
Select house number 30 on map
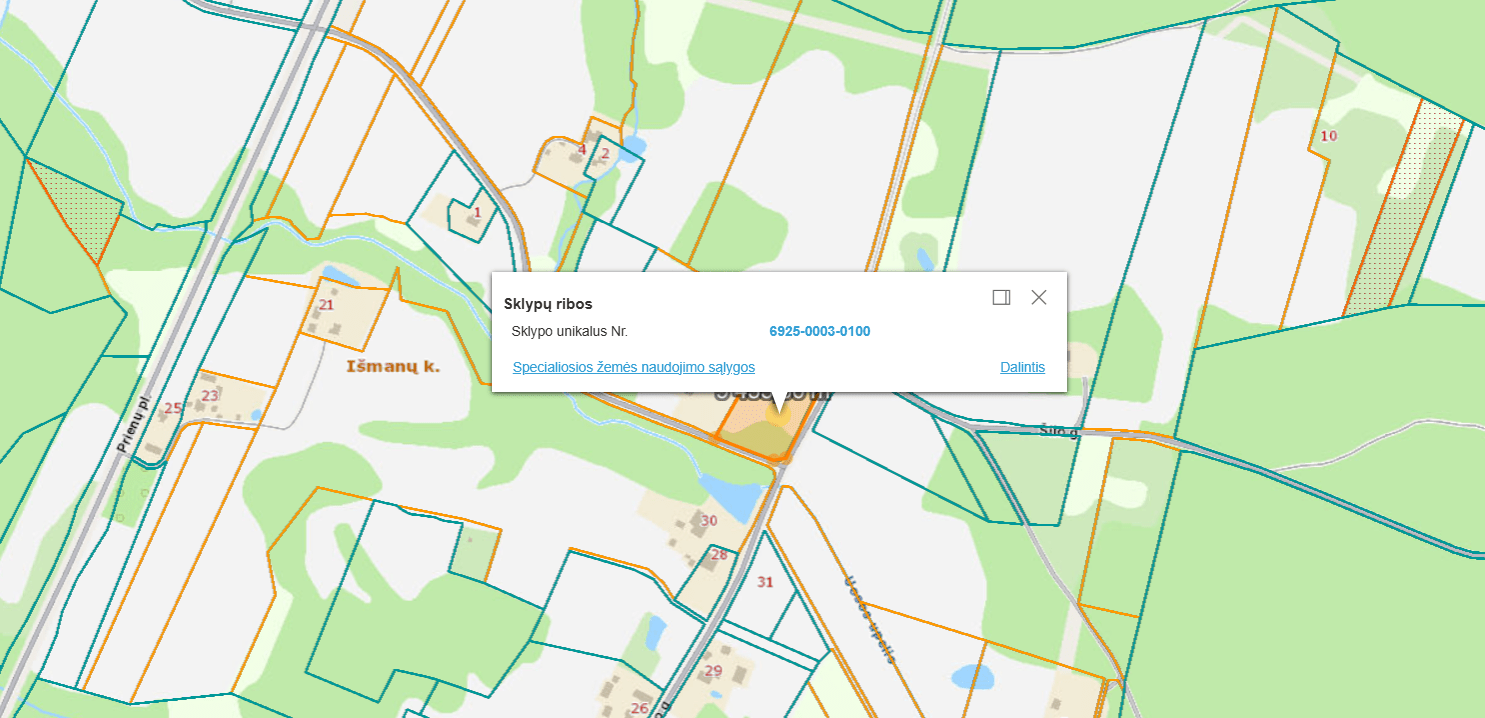tap(709, 520)
